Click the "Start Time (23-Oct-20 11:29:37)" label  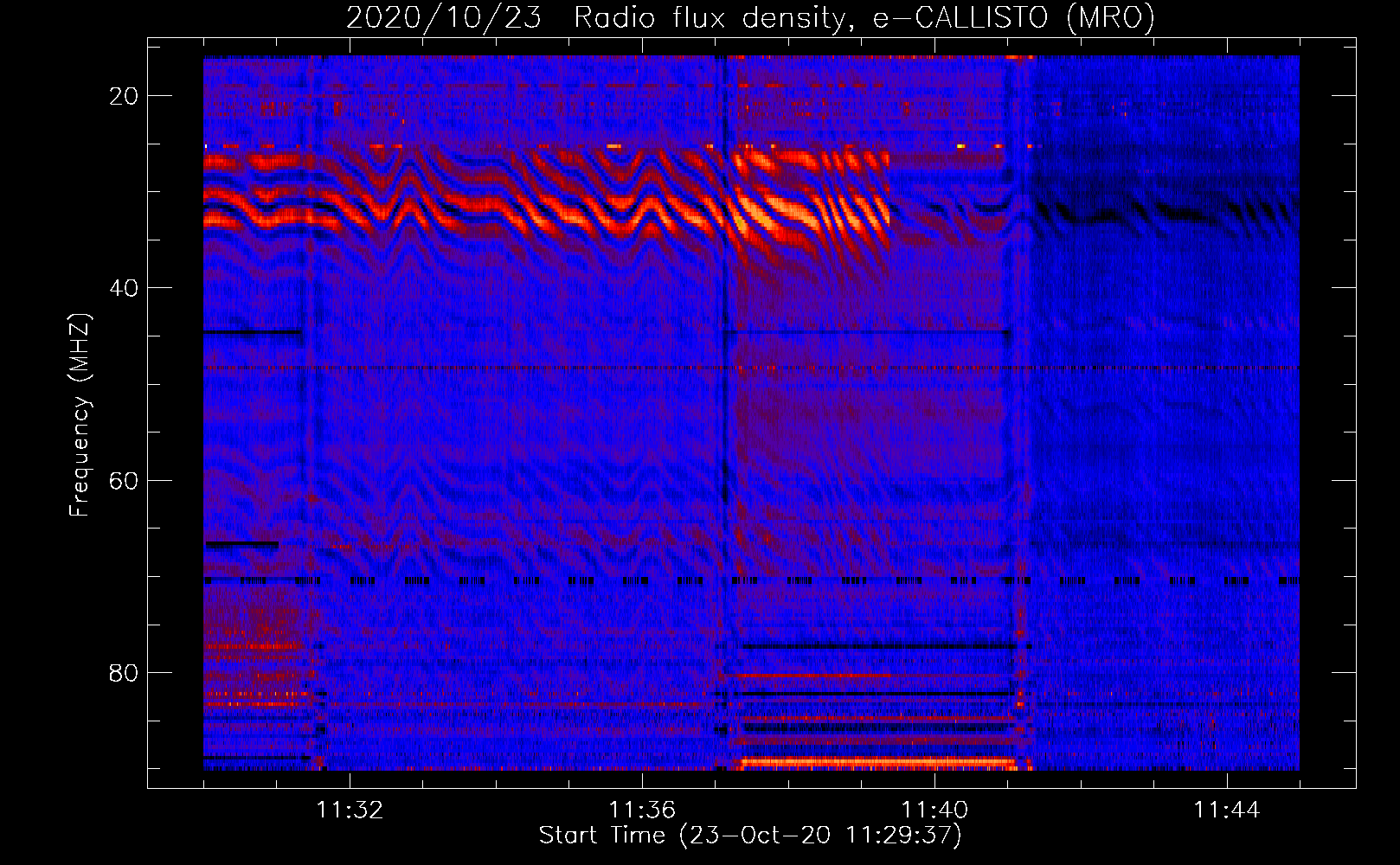click(750, 836)
